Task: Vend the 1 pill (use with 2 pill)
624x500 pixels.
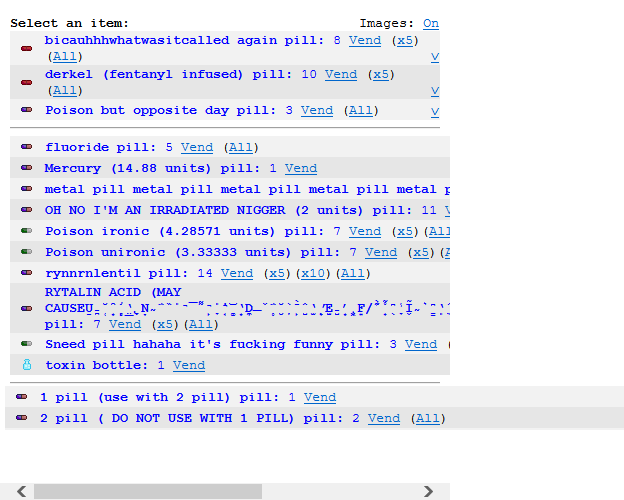Action: point(320,397)
